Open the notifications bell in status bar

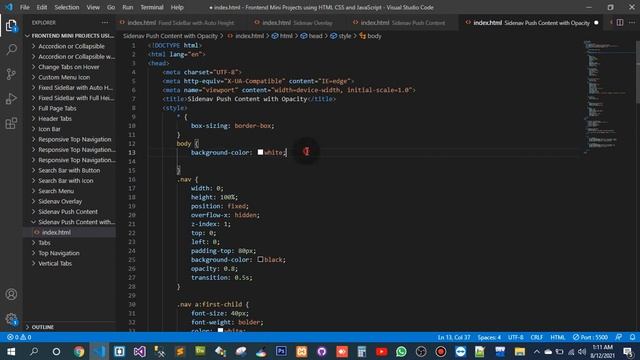pos(632,337)
